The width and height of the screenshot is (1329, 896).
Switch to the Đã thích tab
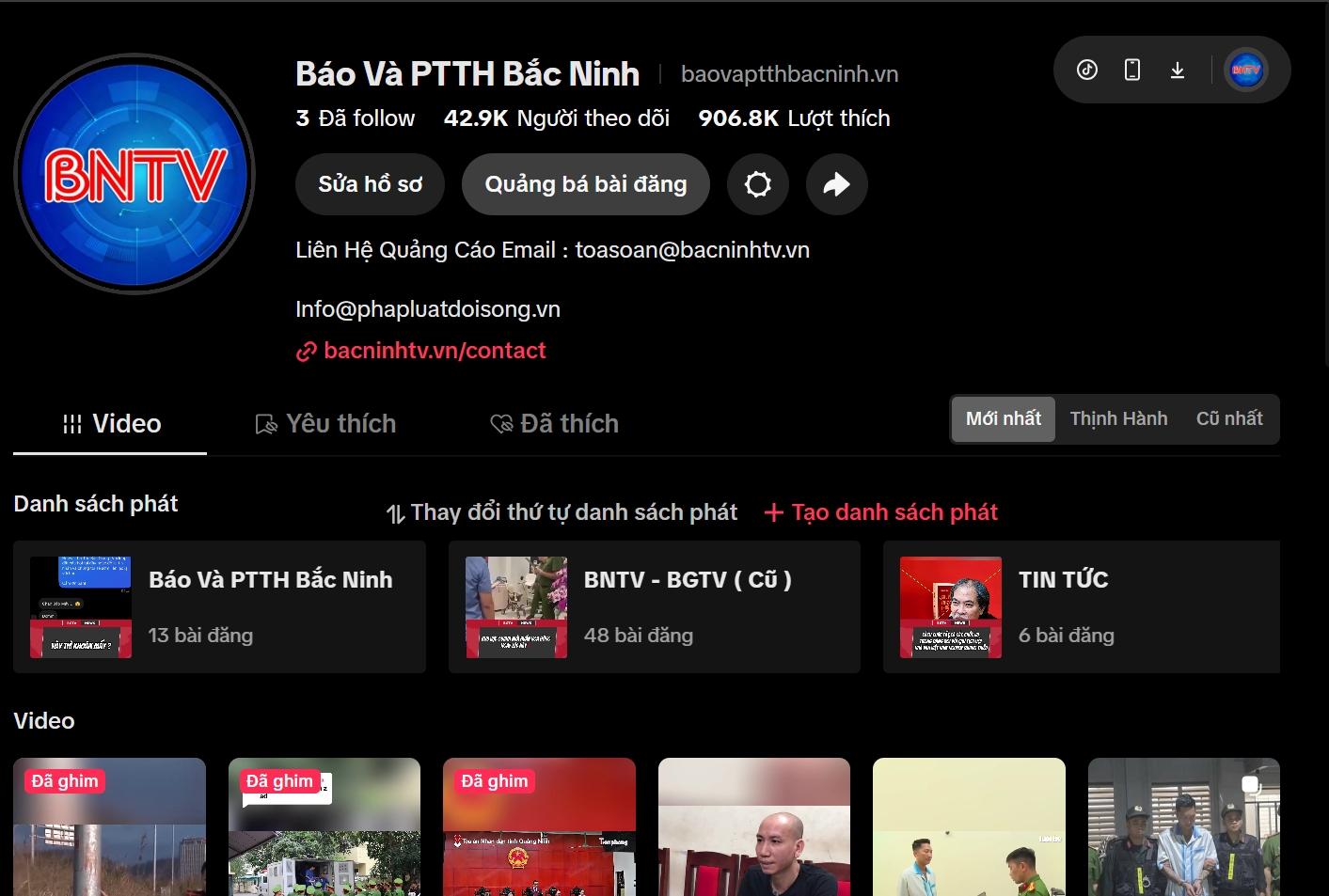tap(555, 424)
